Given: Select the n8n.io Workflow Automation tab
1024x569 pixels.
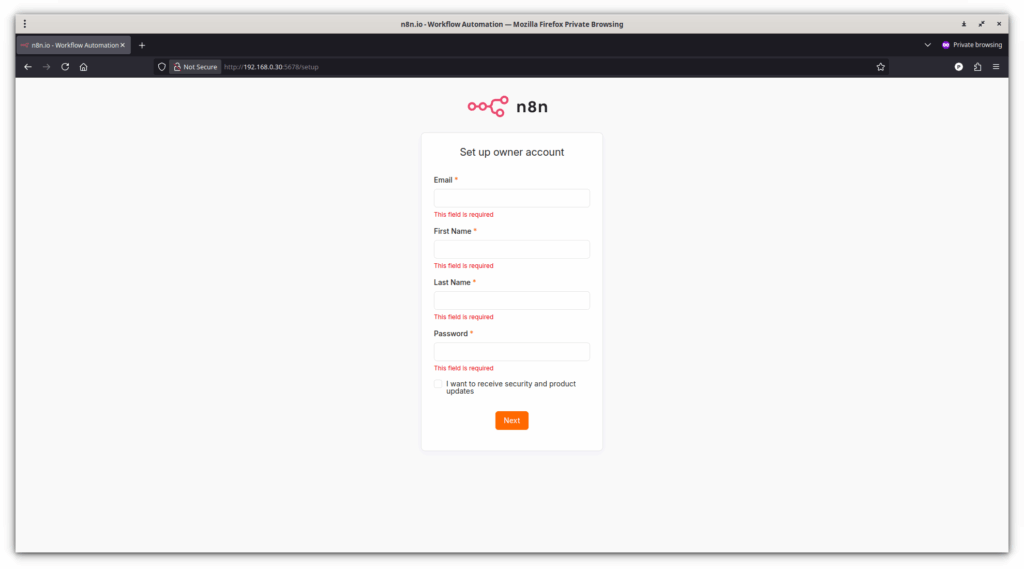Looking at the screenshot, I should coord(73,45).
